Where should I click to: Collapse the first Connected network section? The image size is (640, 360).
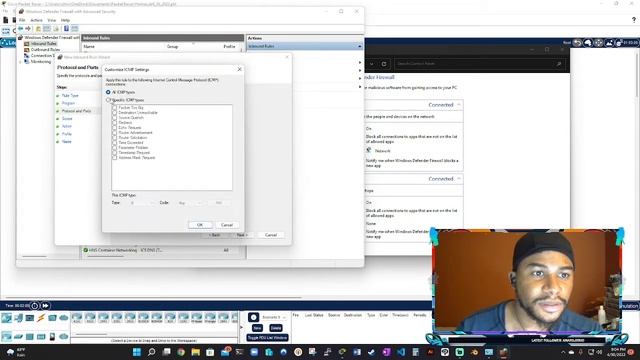459,105
